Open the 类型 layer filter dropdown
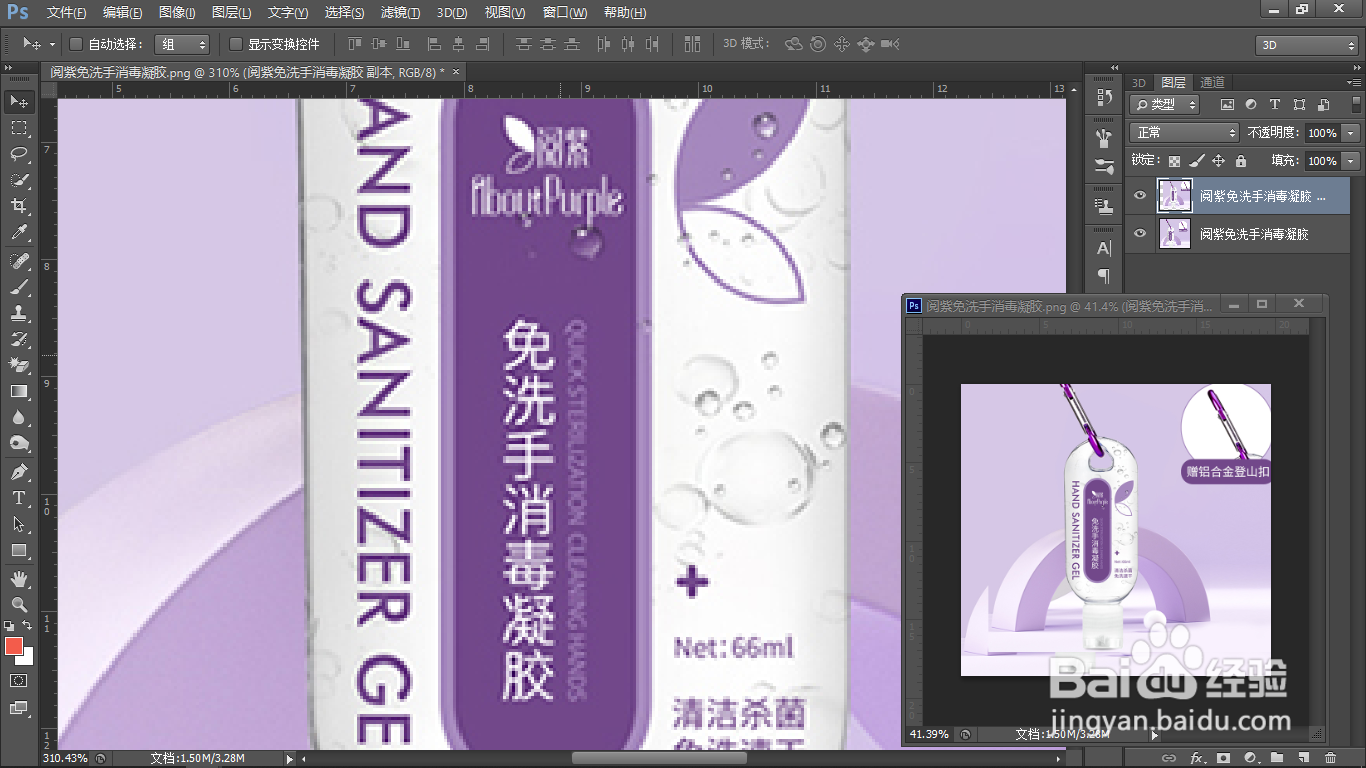 pyautogui.click(x=1165, y=104)
